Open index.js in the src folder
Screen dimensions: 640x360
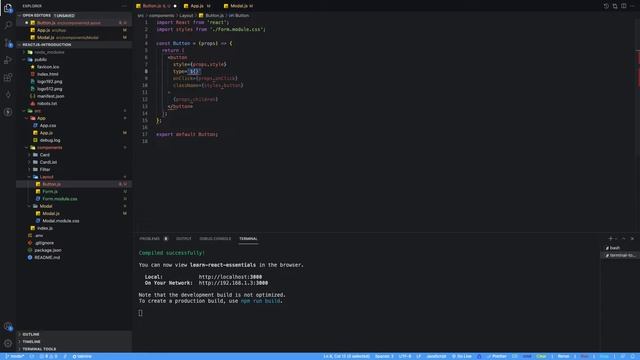pyautogui.click(x=45, y=229)
